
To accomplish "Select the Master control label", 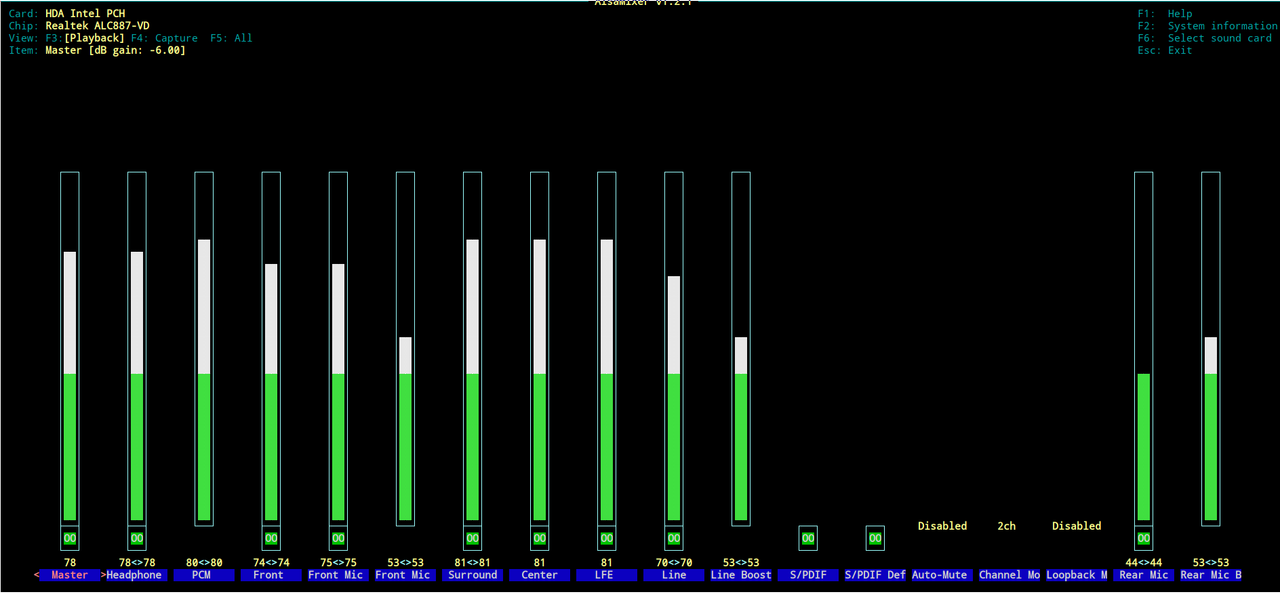I will pos(70,575).
